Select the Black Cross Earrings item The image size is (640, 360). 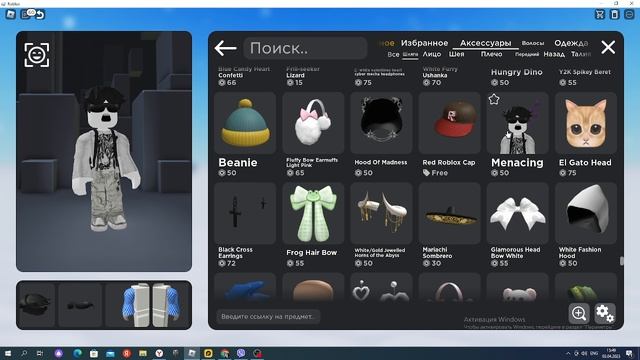pyautogui.click(x=245, y=213)
